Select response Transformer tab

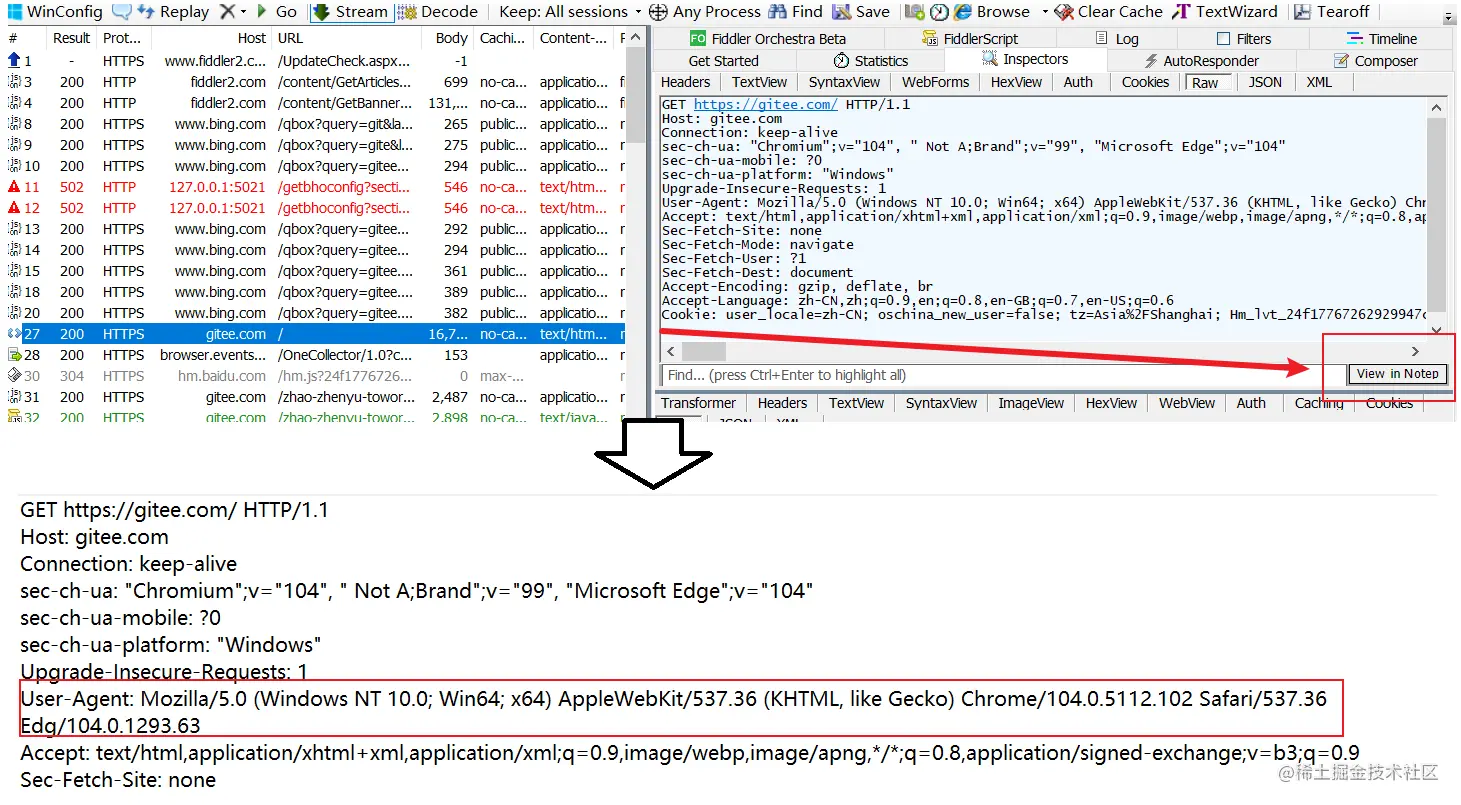coord(698,403)
